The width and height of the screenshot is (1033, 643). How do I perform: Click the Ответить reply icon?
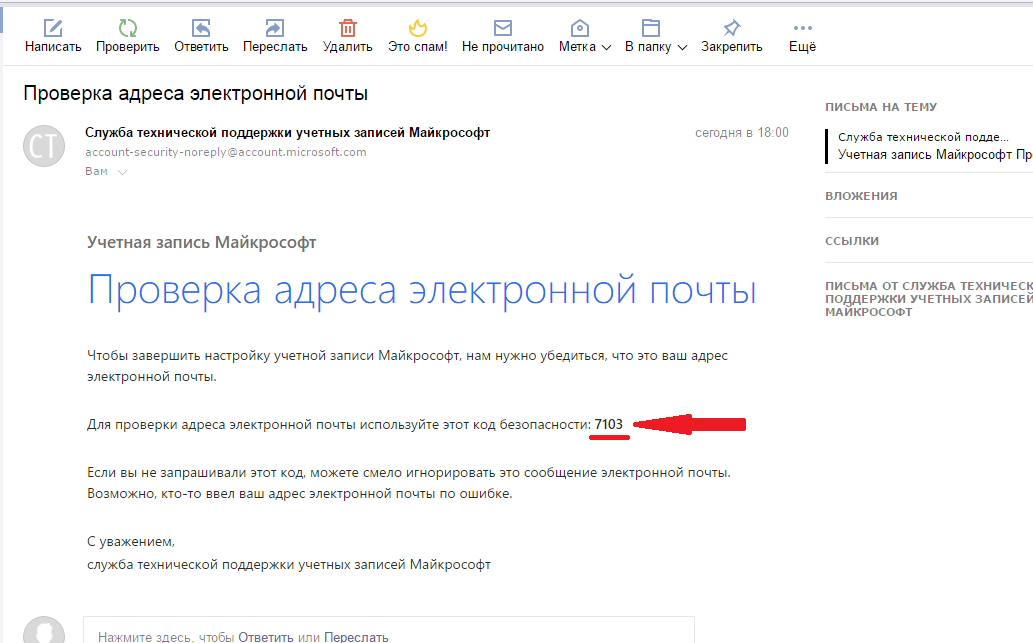point(201,28)
